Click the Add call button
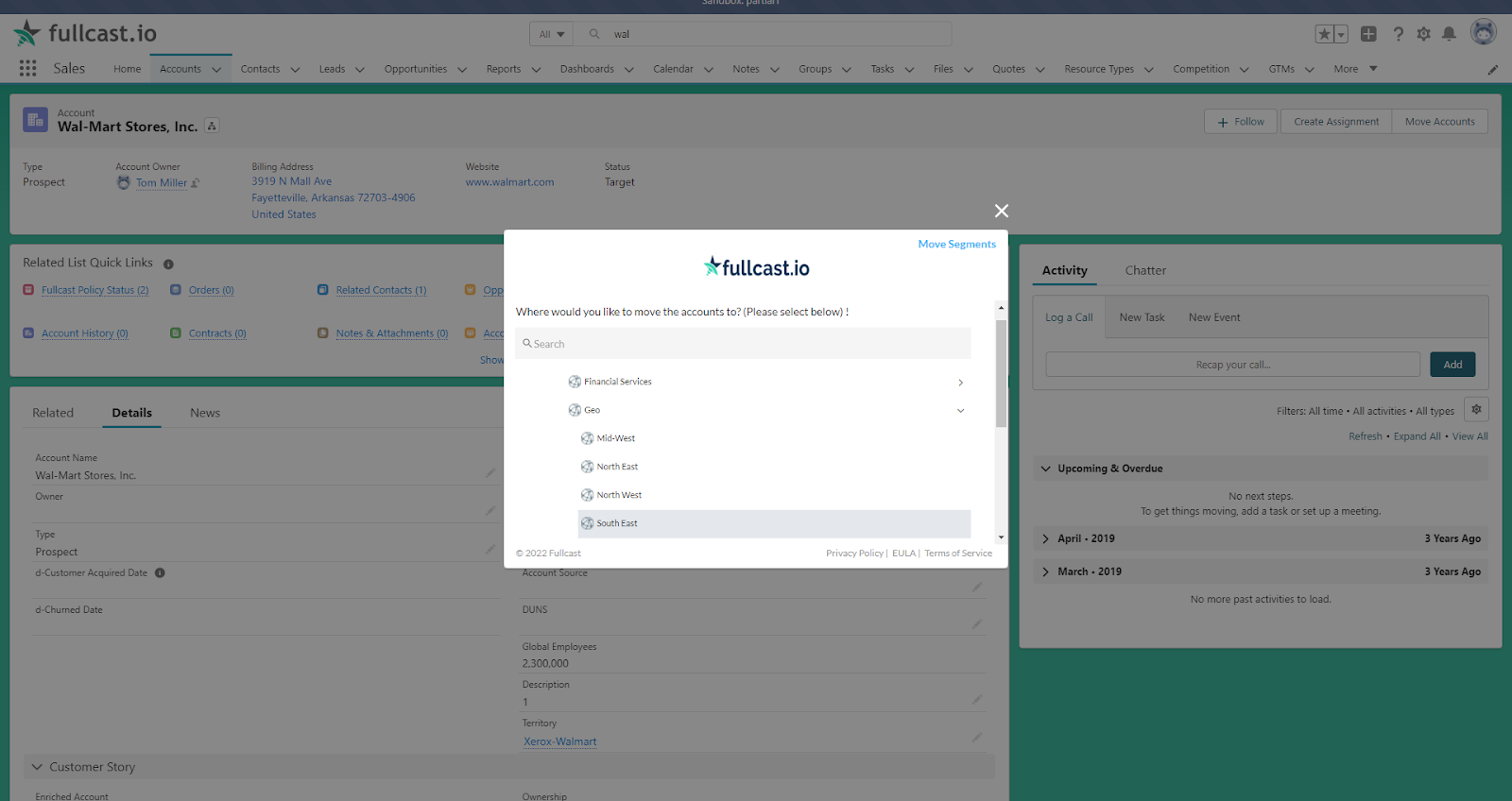 tap(1452, 365)
